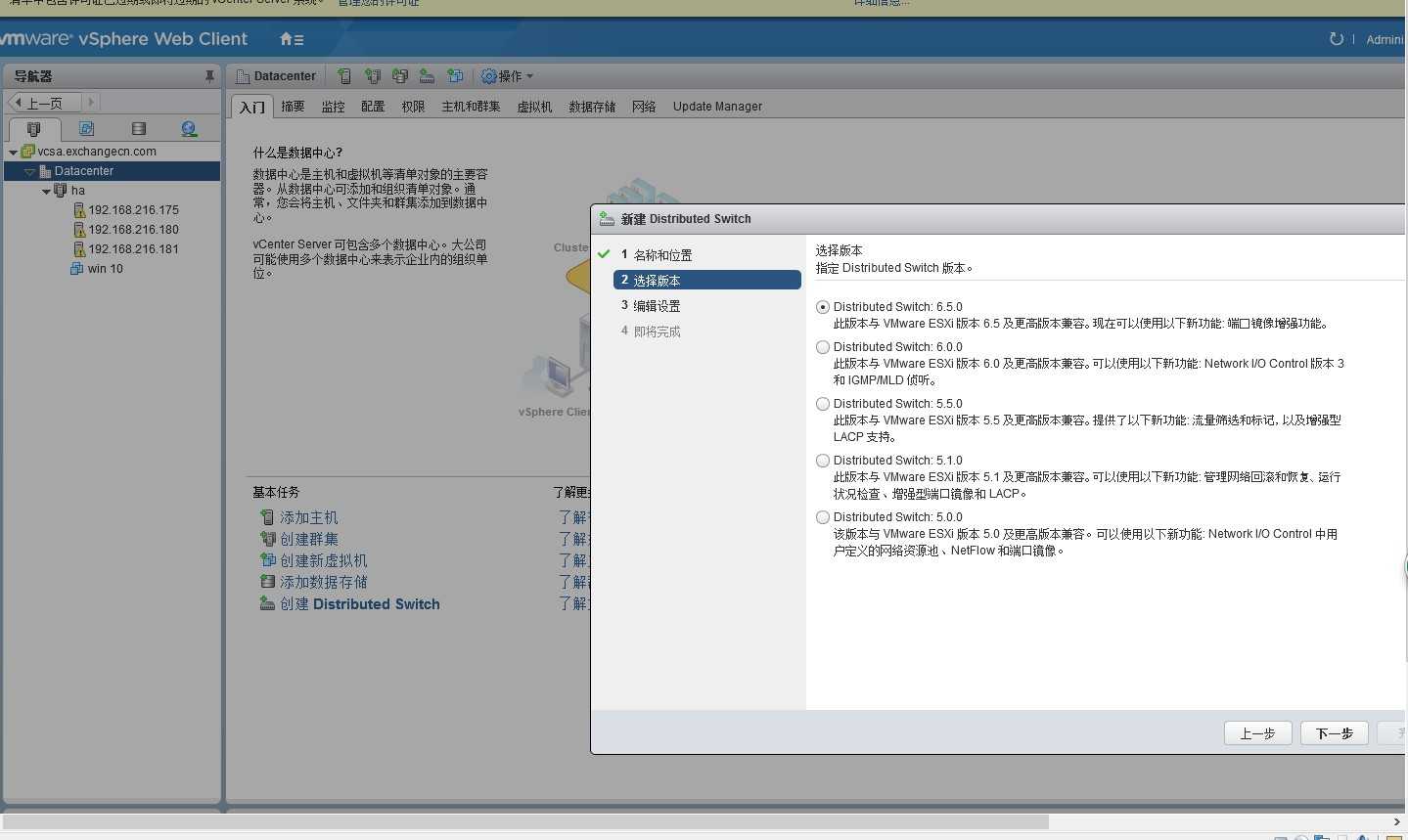Click the 添加数据存储 link
The height and width of the screenshot is (840, 1408).
(x=323, y=582)
